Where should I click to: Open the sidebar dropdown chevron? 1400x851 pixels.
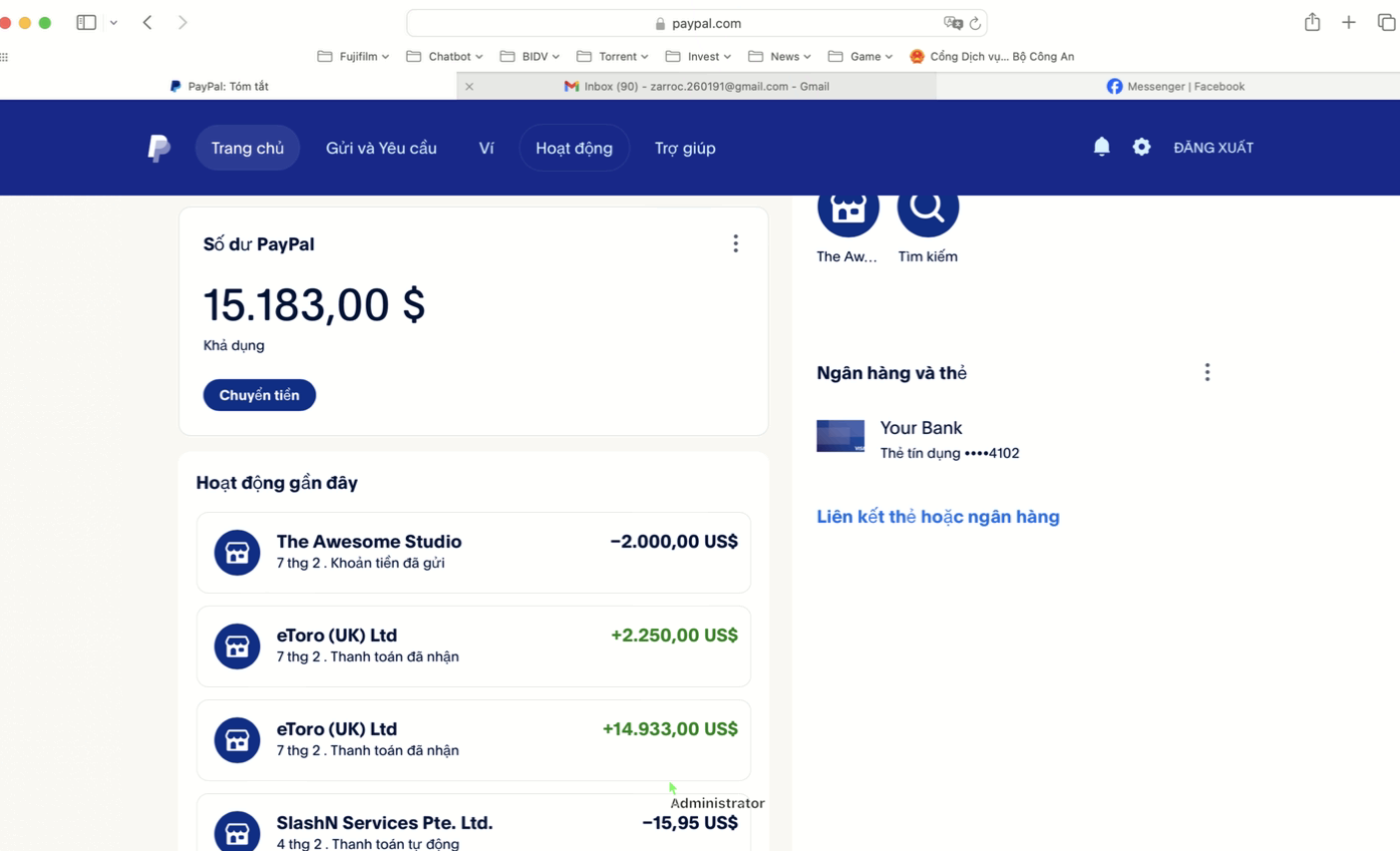coord(114,22)
